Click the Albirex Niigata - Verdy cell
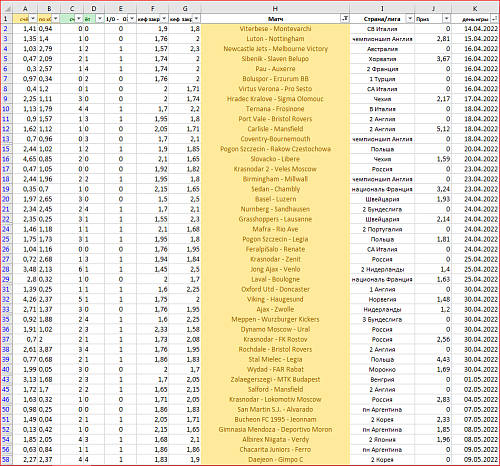500x466 pixels. click(x=275, y=440)
